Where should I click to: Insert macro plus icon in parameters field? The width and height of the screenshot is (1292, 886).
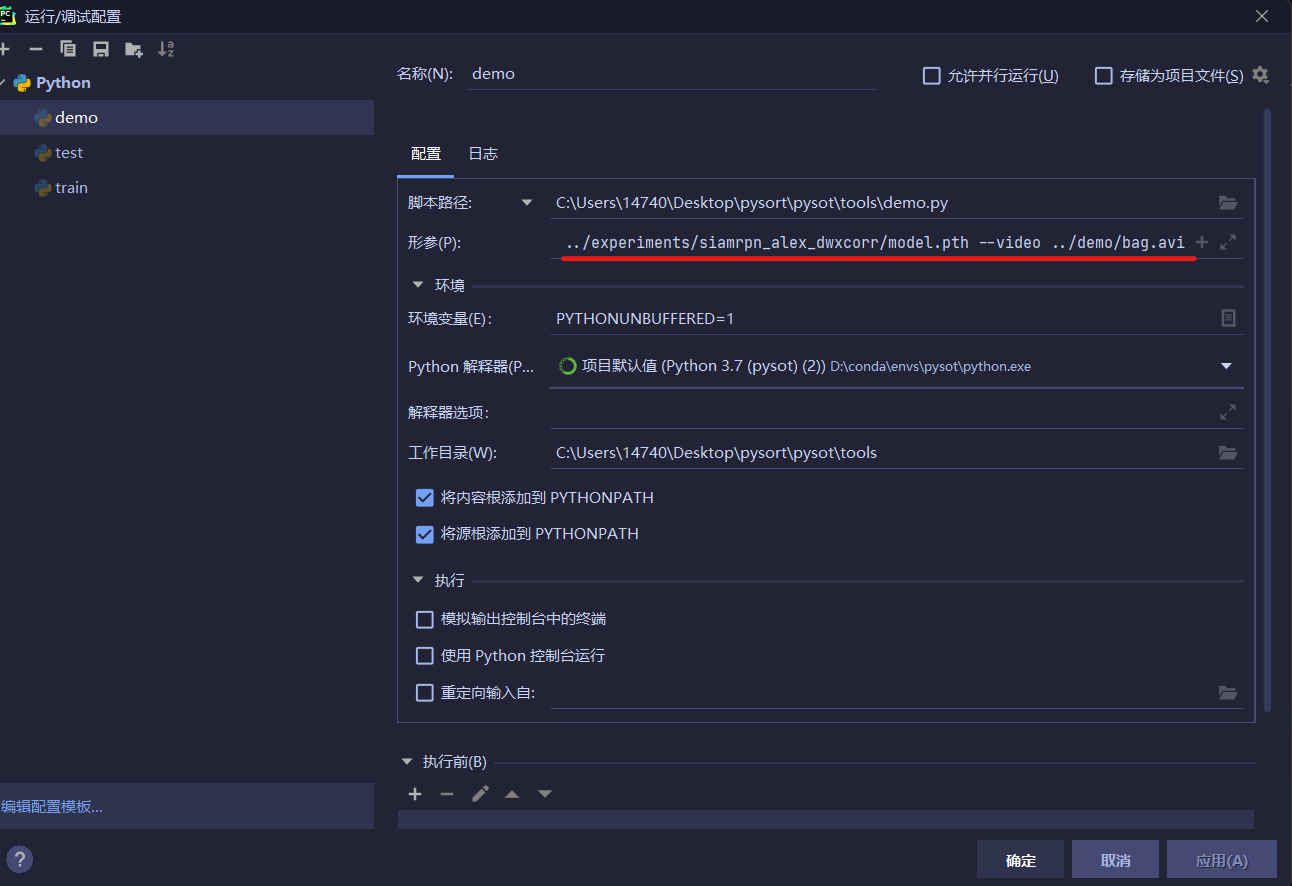coord(1202,242)
